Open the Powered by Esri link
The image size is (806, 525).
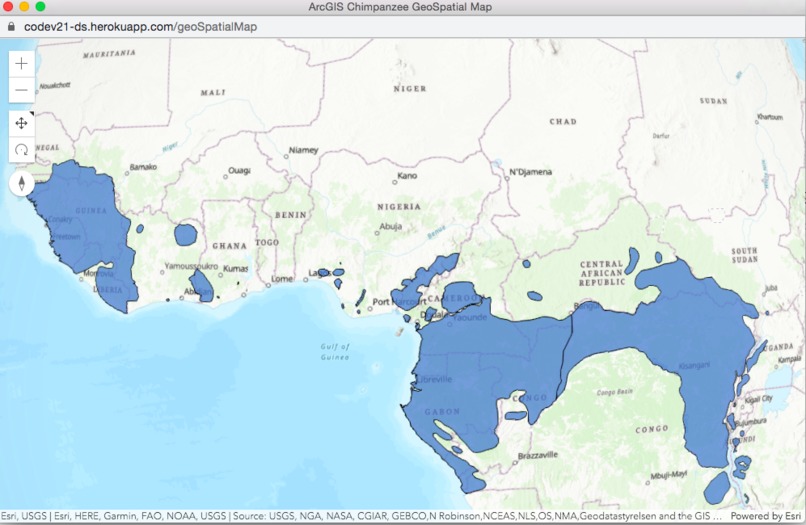[x=766, y=516]
